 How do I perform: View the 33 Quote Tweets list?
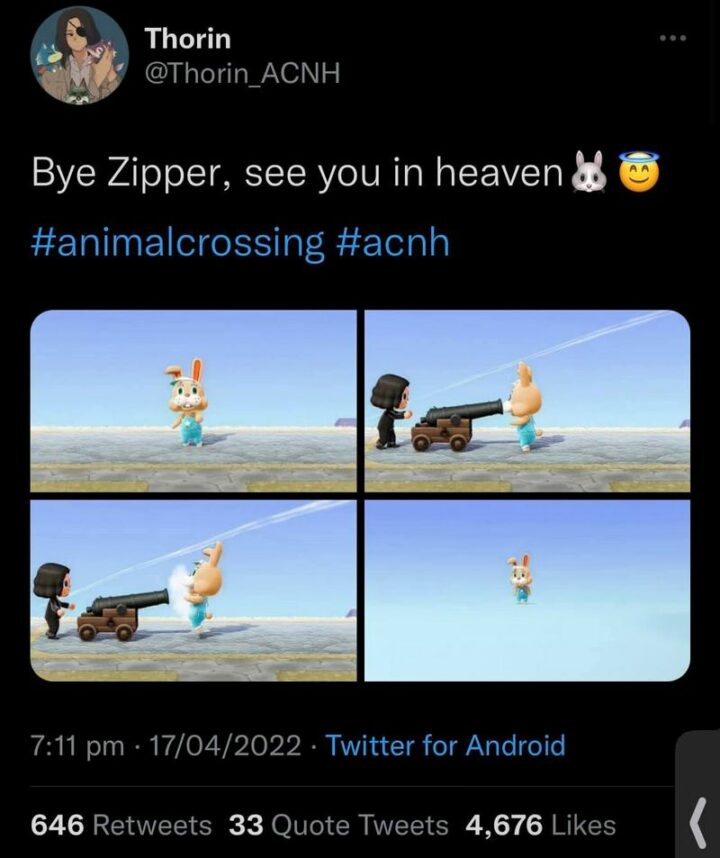pos(338,825)
